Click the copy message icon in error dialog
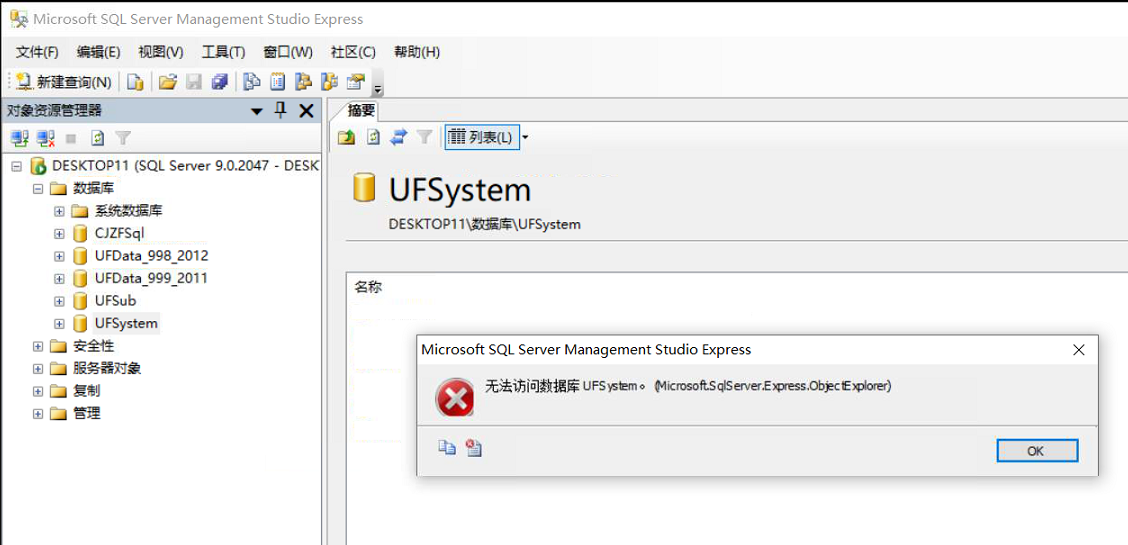This screenshot has width=1128, height=545. 447,447
